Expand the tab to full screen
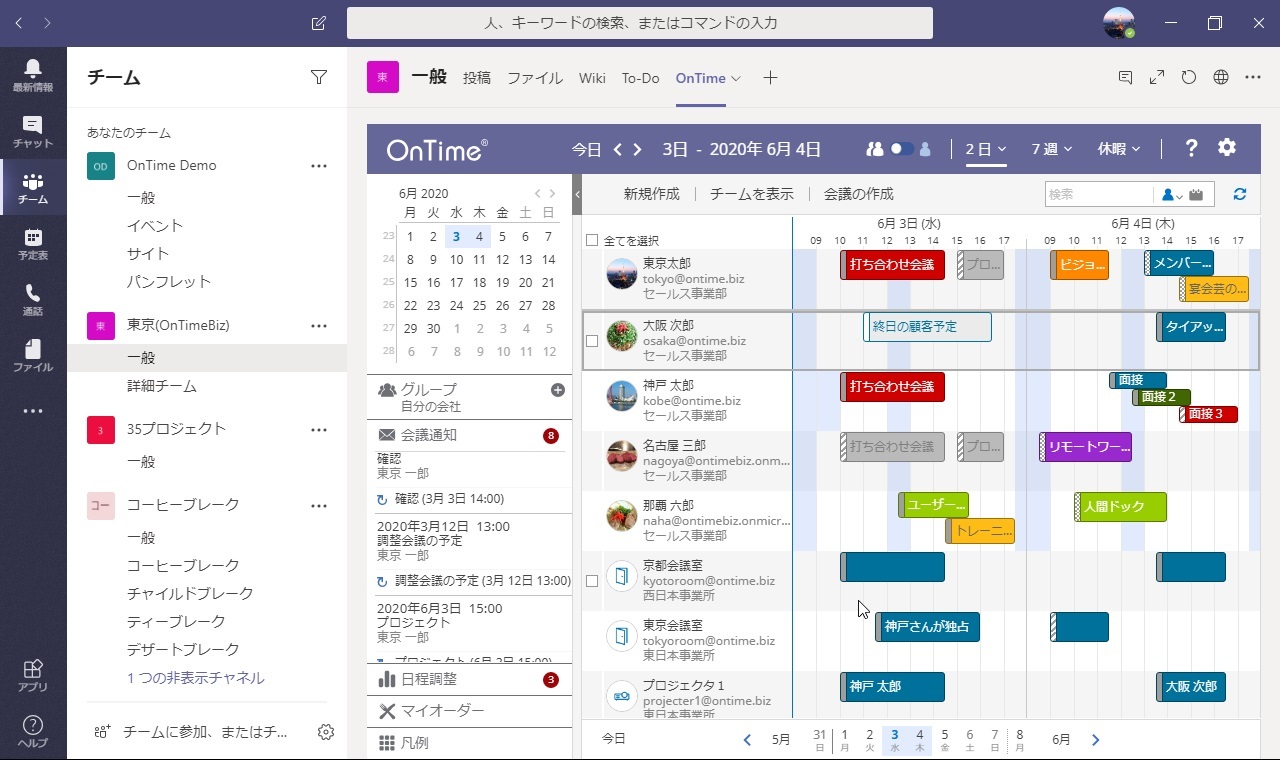 1157,78
